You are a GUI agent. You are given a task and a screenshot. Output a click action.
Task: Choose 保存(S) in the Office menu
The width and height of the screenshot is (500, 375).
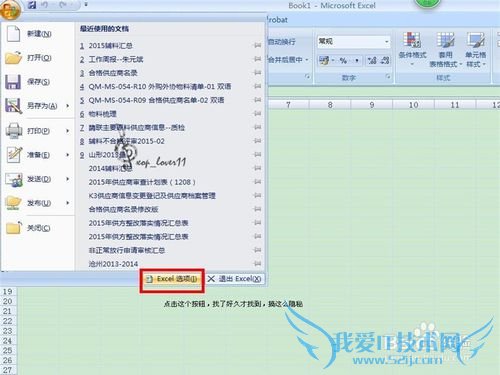click(38, 82)
